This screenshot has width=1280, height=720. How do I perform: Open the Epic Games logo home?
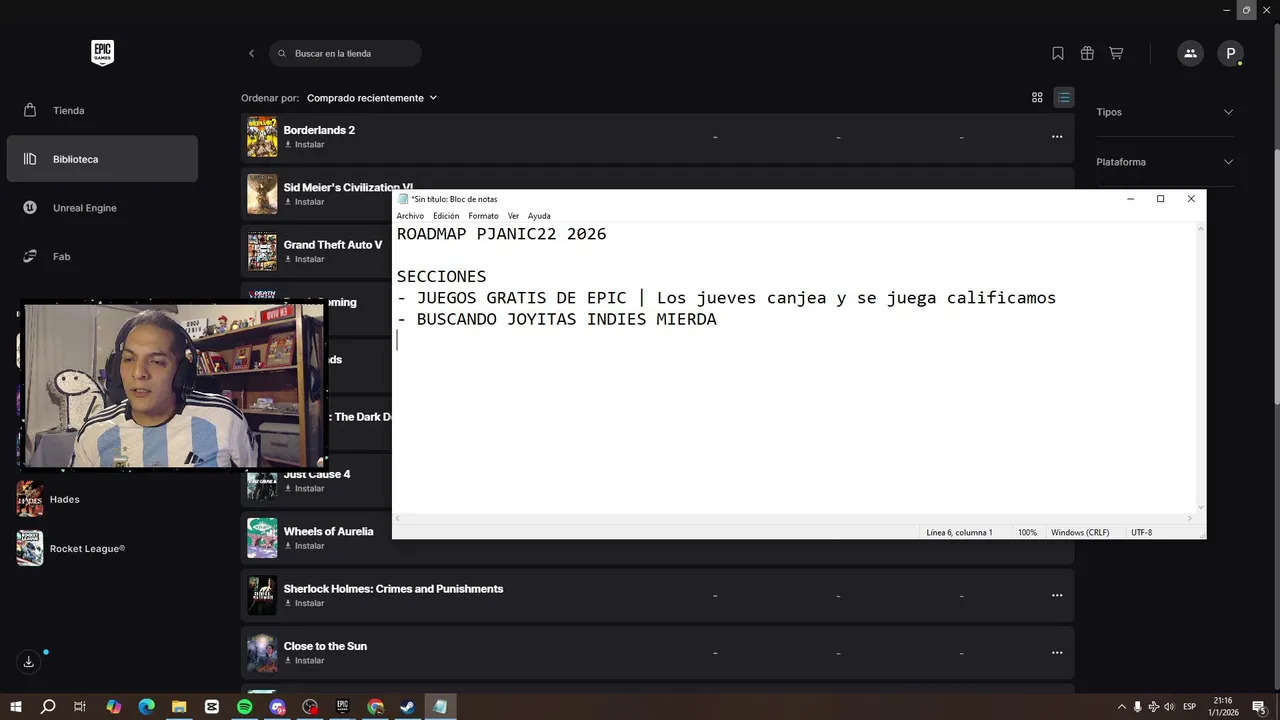102,53
